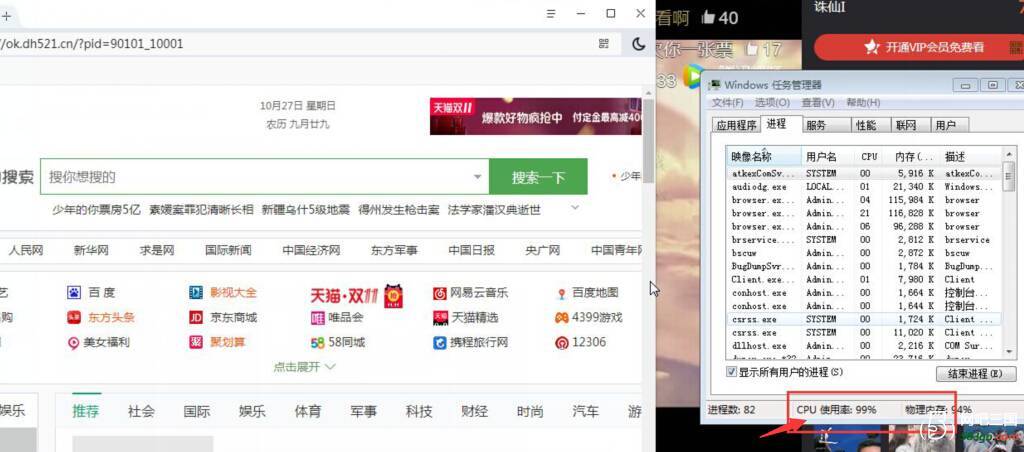Select 推荐 news category tab

pyautogui.click(x=86, y=412)
